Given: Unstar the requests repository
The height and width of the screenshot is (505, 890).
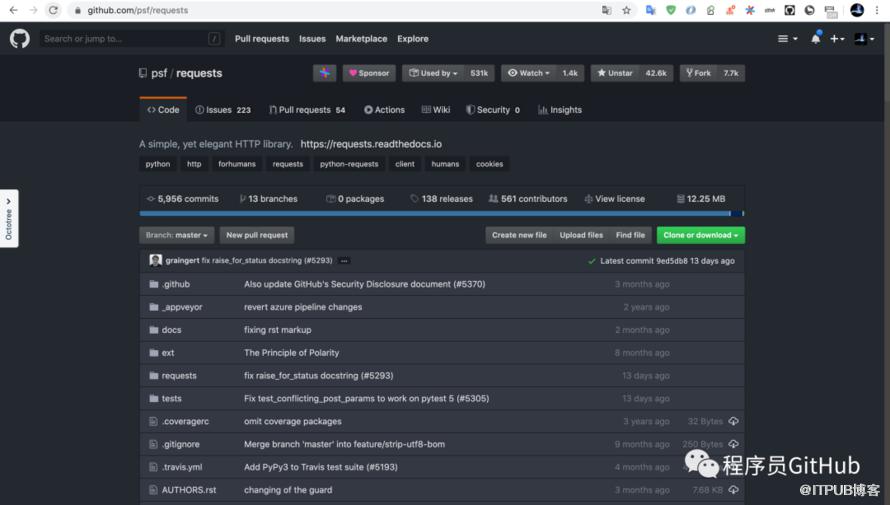Looking at the screenshot, I should coord(615,73).
